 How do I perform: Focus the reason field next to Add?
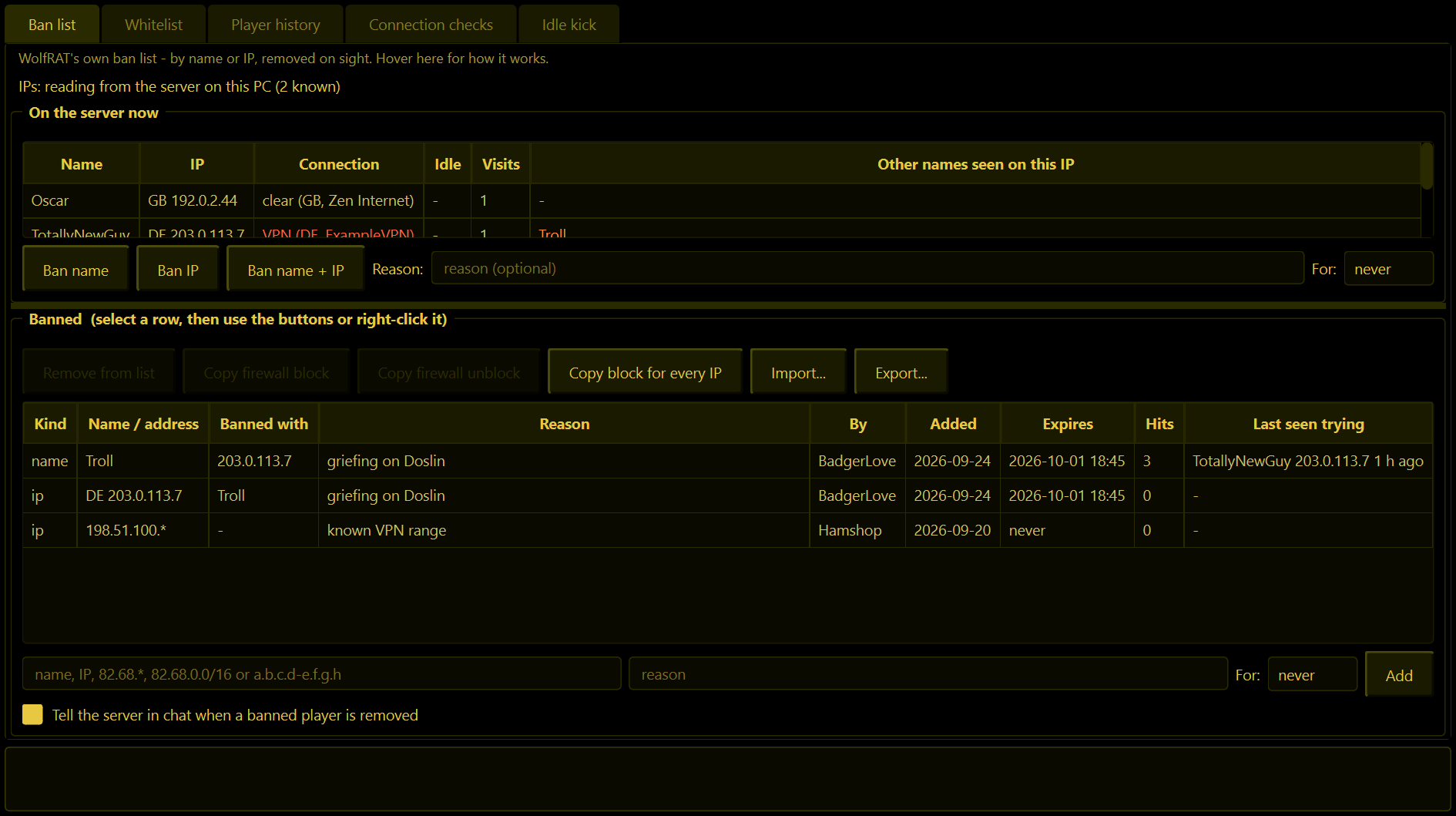point(928,674)
